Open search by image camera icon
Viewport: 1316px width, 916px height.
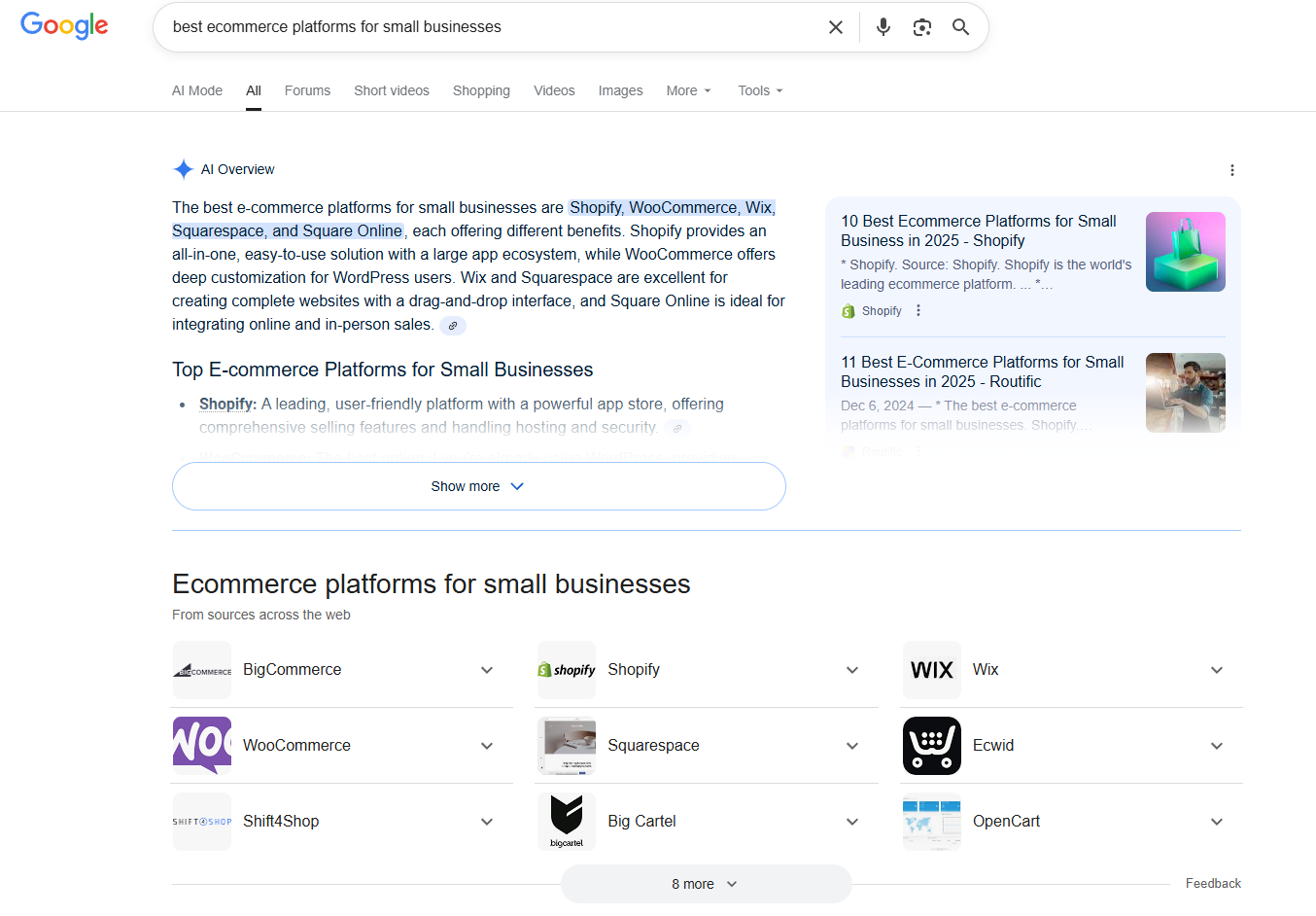point(922,27)
